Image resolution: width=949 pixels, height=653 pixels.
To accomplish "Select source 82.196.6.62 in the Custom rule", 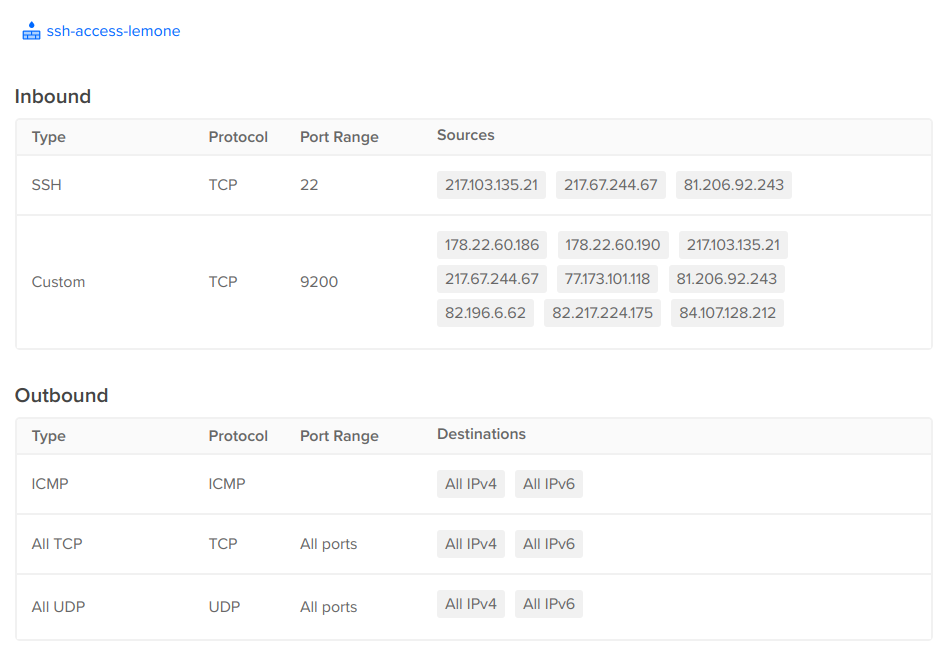I will pos(485,312).
